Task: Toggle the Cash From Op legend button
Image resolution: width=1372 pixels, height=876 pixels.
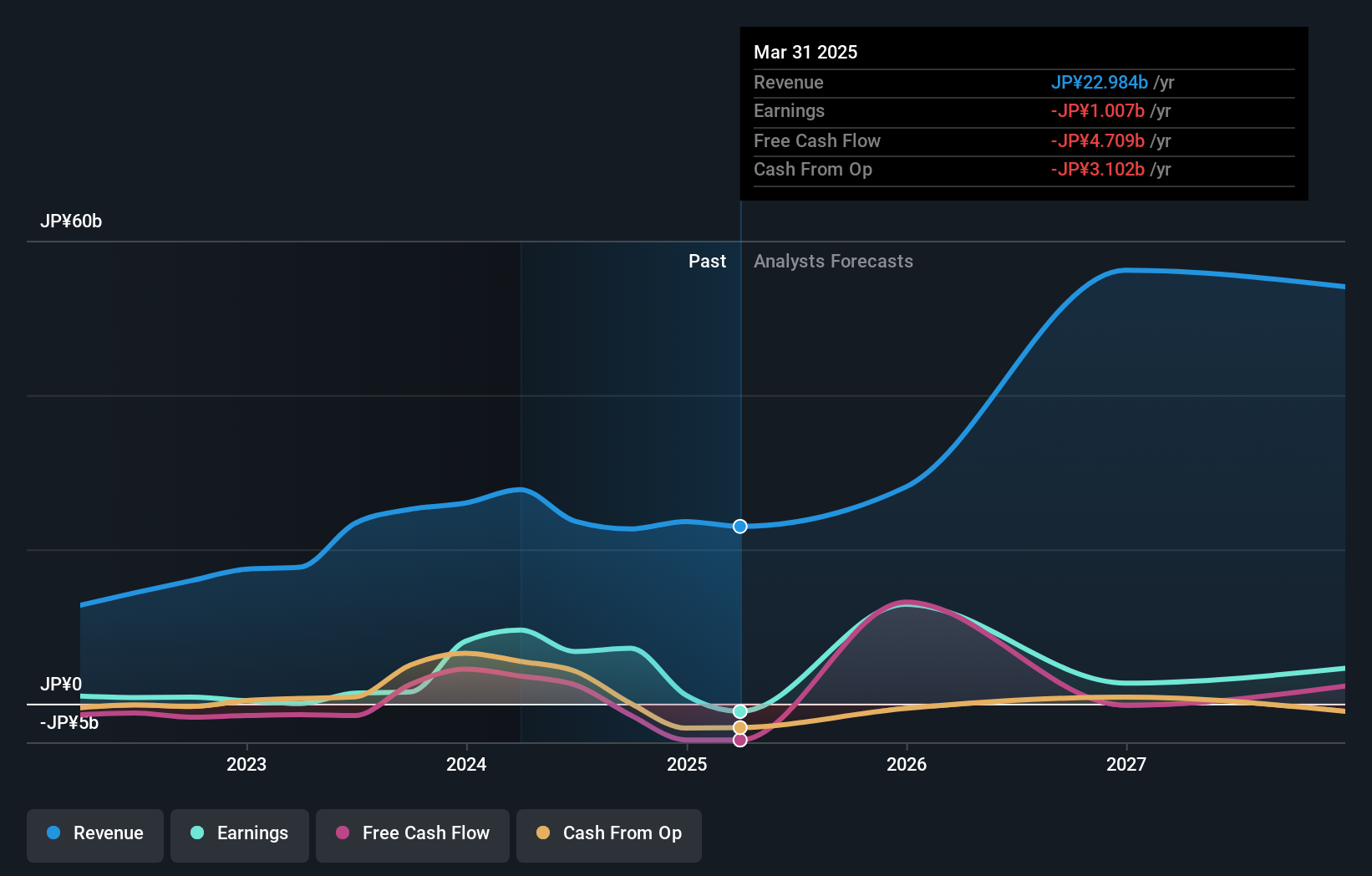Action: [x=609, y=835]
